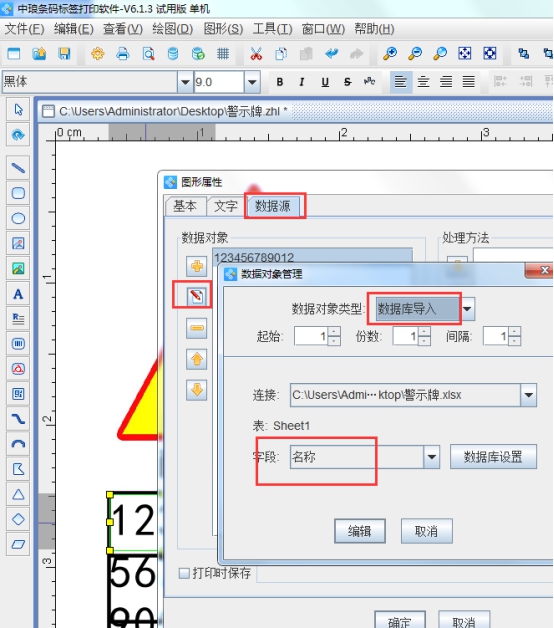Open Print Preview magnifier icon
The width and height of the screenshot is (554, 628).
click(148, 53)
